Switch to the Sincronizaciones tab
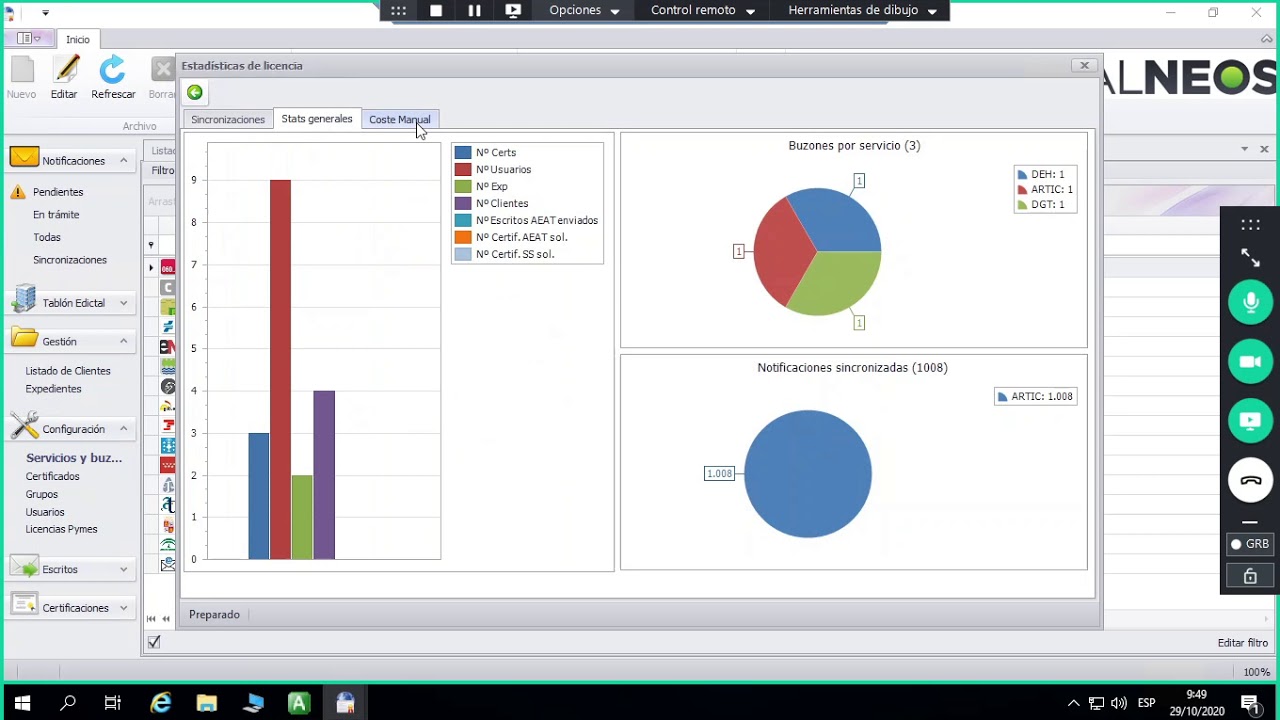1280x720 pixels. (x=228, y=119)
